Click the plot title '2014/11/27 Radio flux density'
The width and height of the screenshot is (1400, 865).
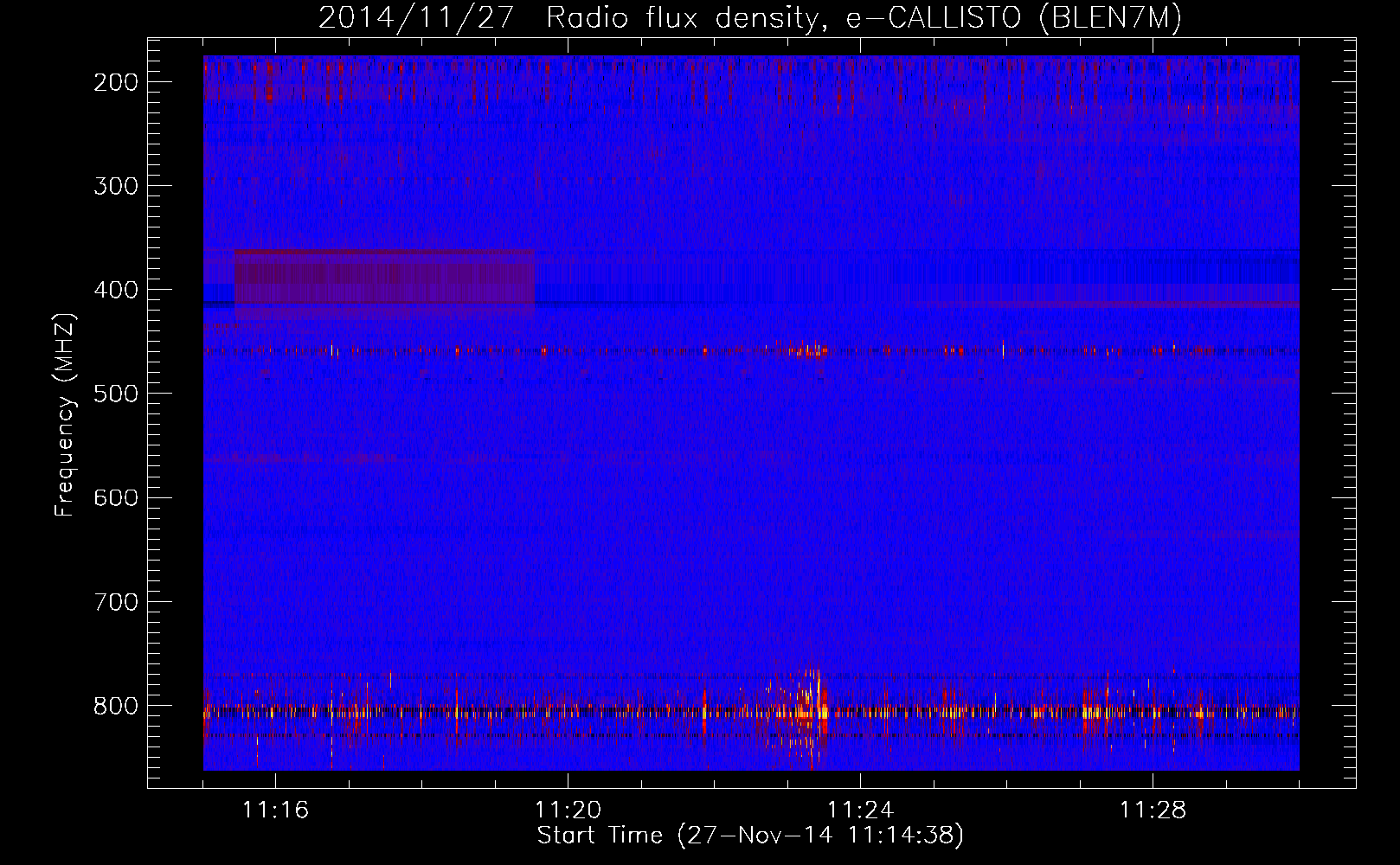tap(749, 17)
